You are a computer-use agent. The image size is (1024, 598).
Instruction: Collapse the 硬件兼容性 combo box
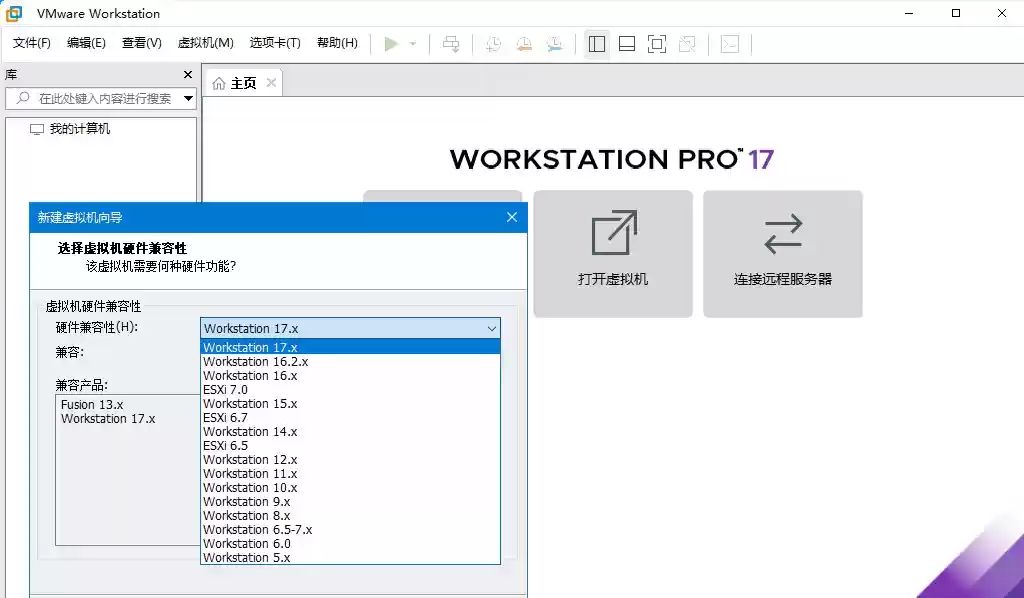(x=491, y=328)
